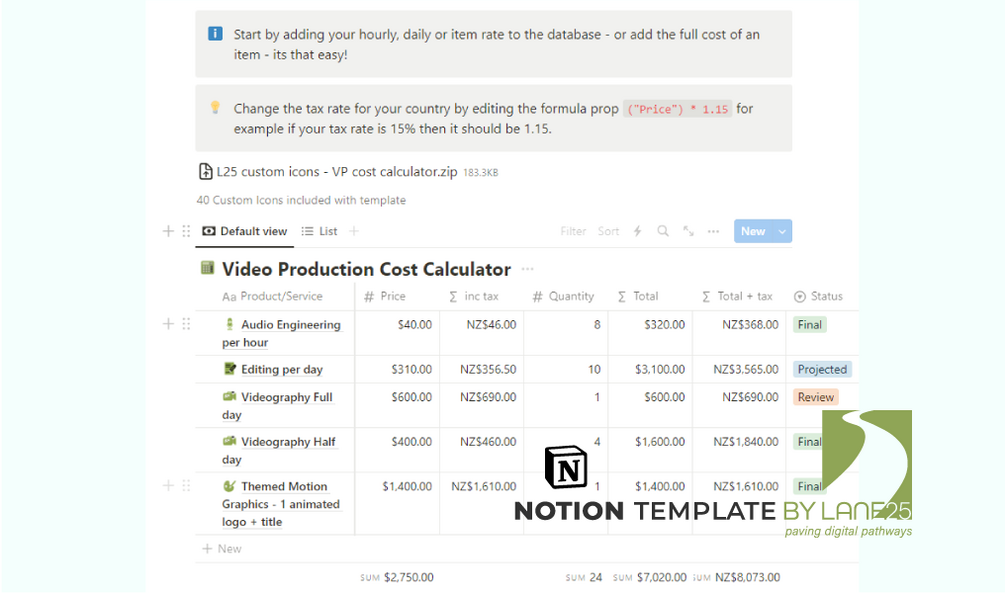Click the NZ$1,840.00 total + tax cell
This screenshot has width=1005, height=594.
[740, 450]
